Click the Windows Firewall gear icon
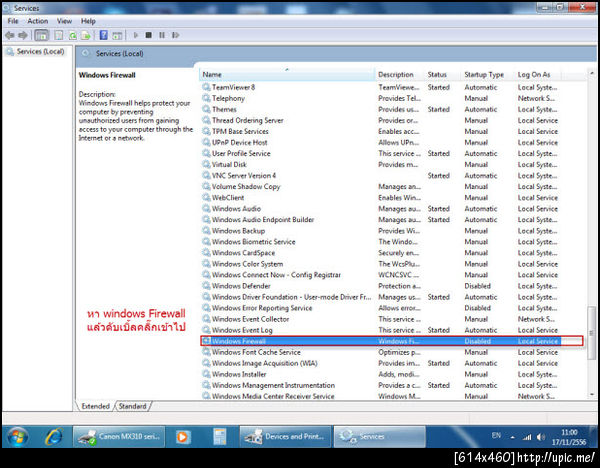The width and height of the screenshot is (600, 468). point(206,341)
